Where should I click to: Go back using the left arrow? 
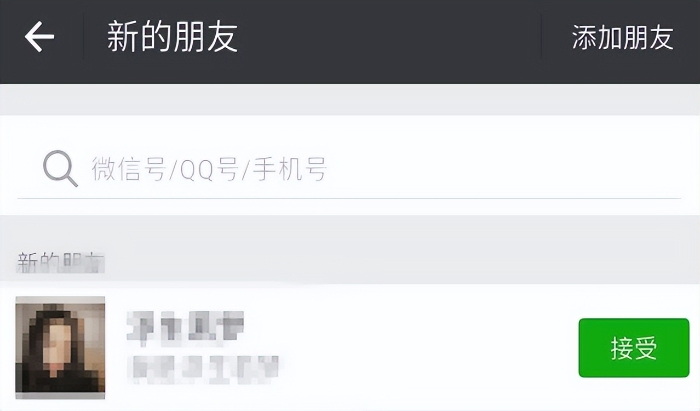[39, 37]
